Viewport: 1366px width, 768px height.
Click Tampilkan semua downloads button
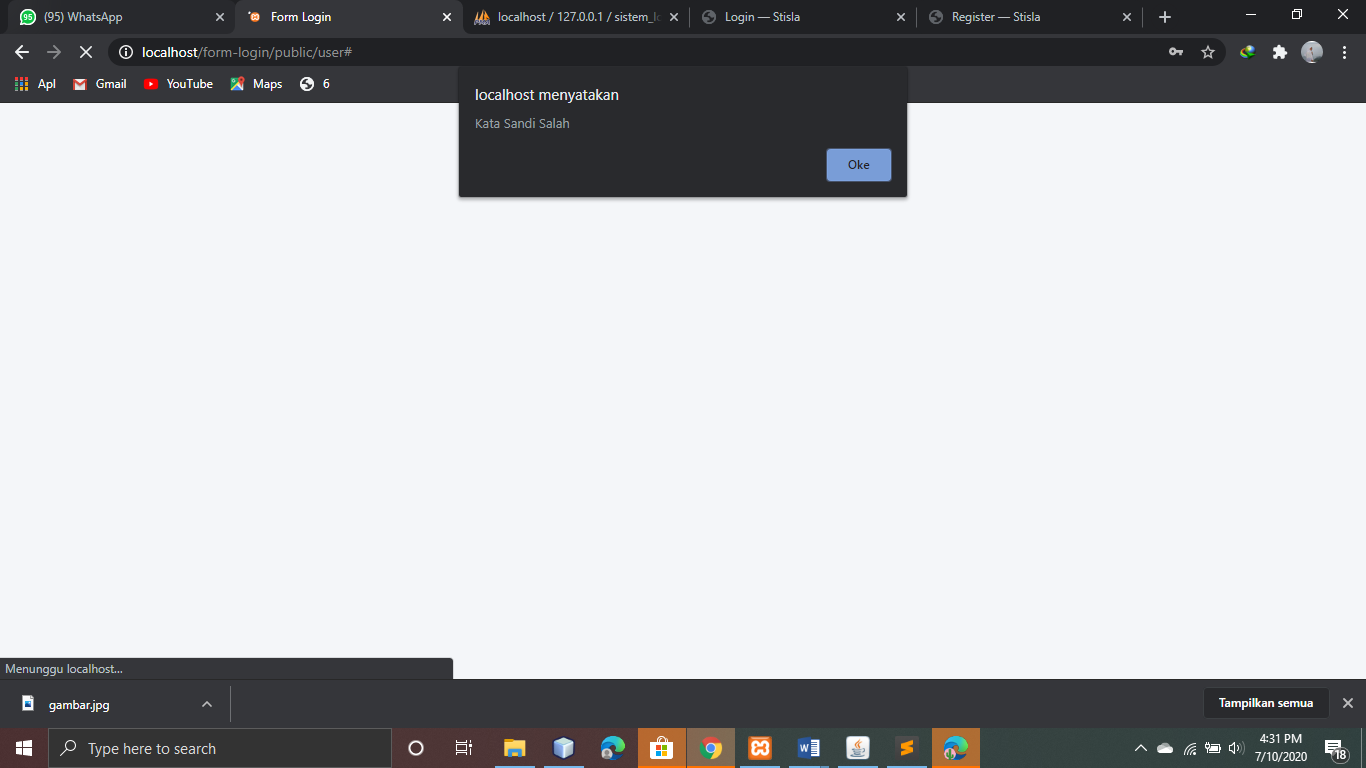click(x=1265, y=703)
